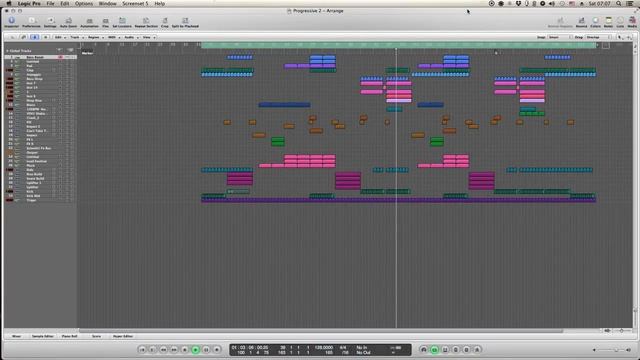Open the Lists panel icon

620,22
